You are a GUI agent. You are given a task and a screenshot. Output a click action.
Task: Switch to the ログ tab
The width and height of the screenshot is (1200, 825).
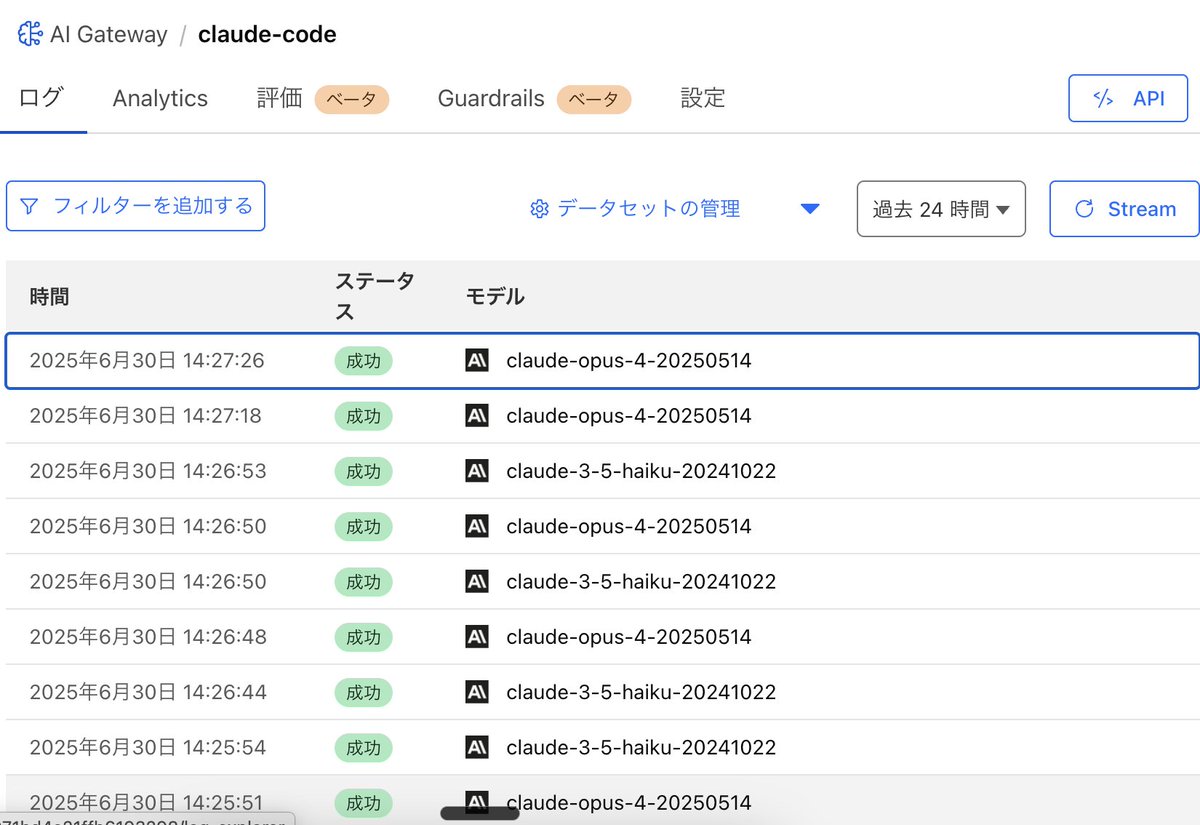click(42, 98)
